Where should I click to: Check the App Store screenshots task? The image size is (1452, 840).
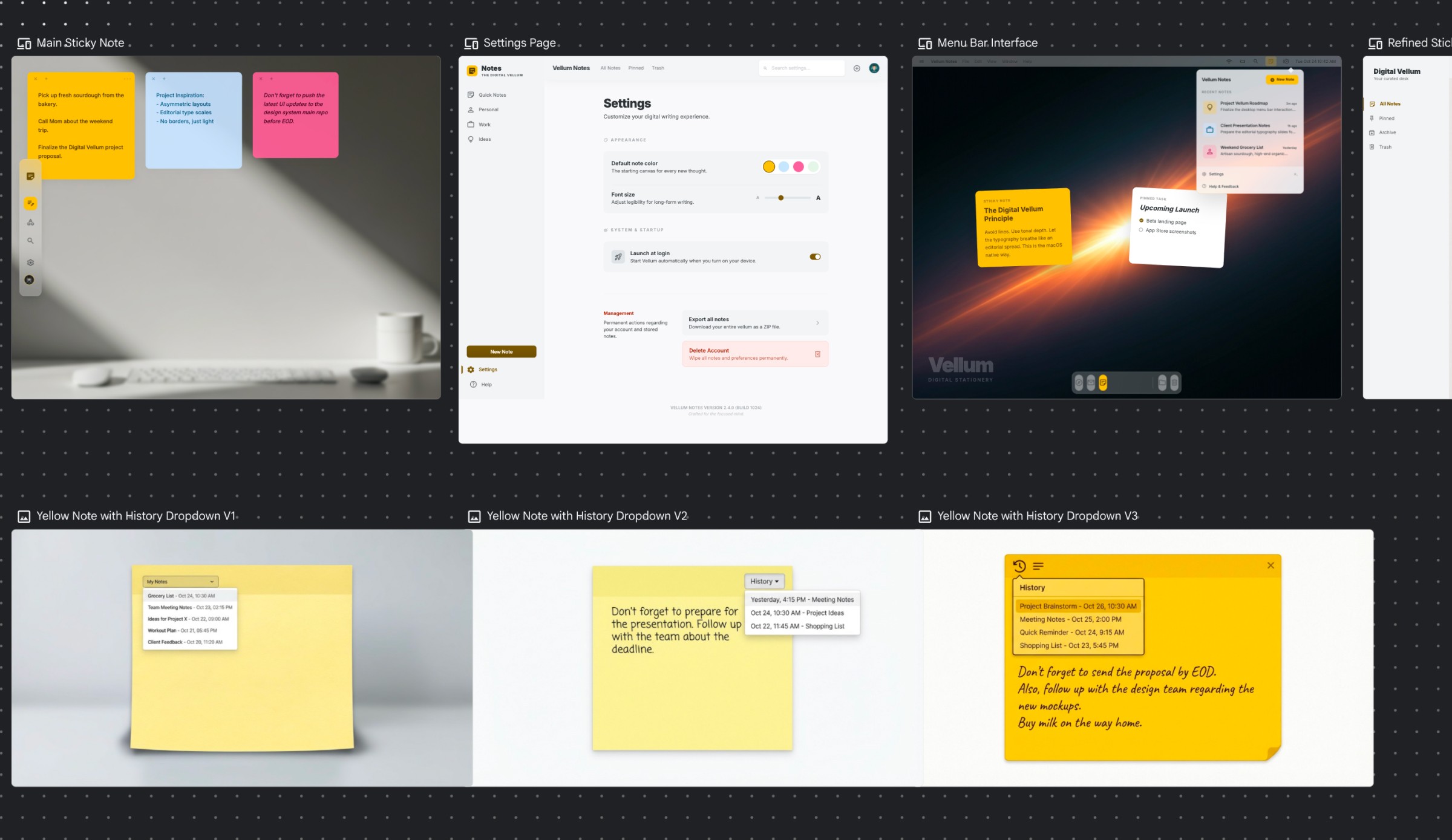[1141, 230]
